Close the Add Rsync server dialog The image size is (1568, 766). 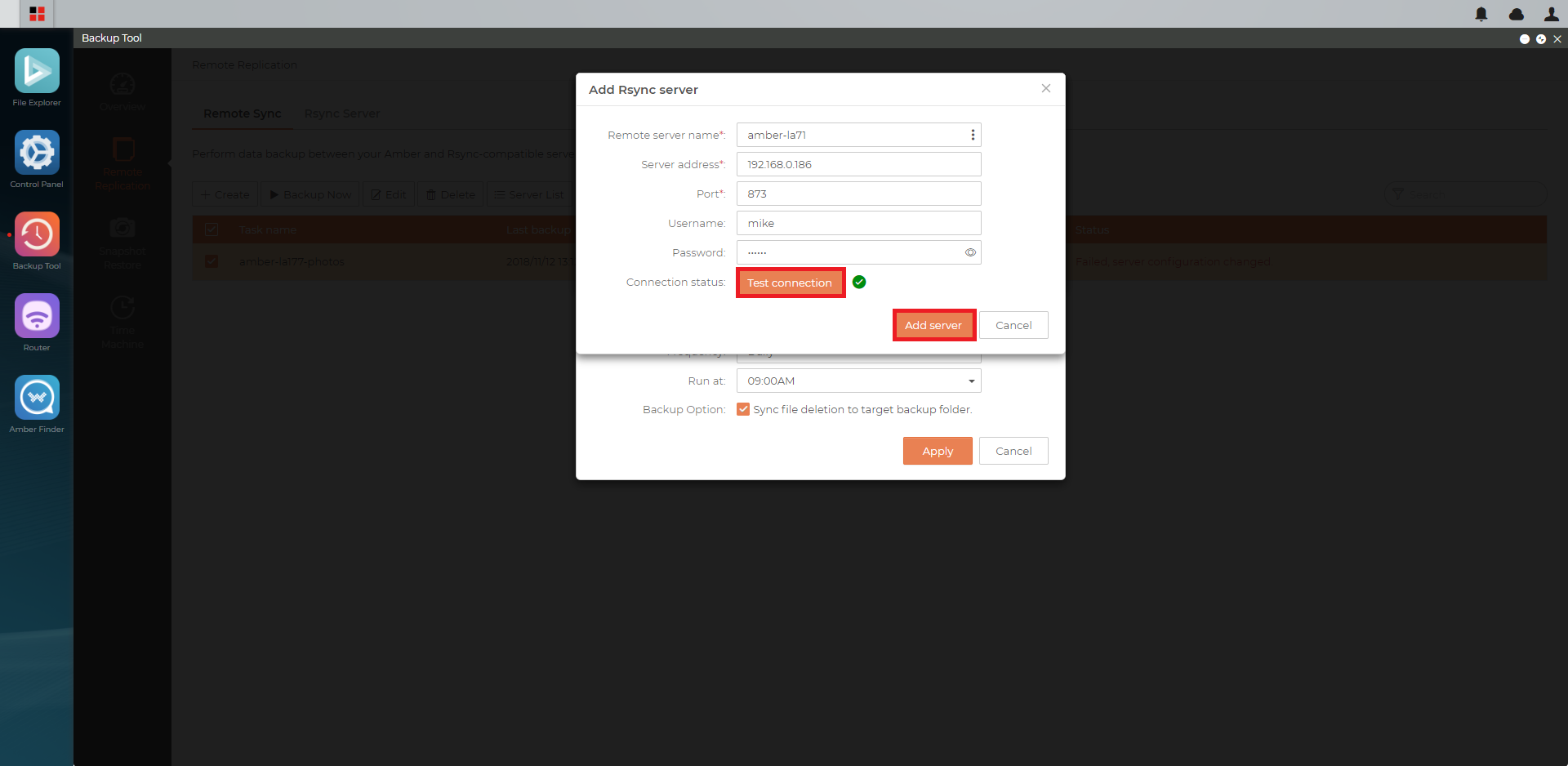pos(1046,88)
